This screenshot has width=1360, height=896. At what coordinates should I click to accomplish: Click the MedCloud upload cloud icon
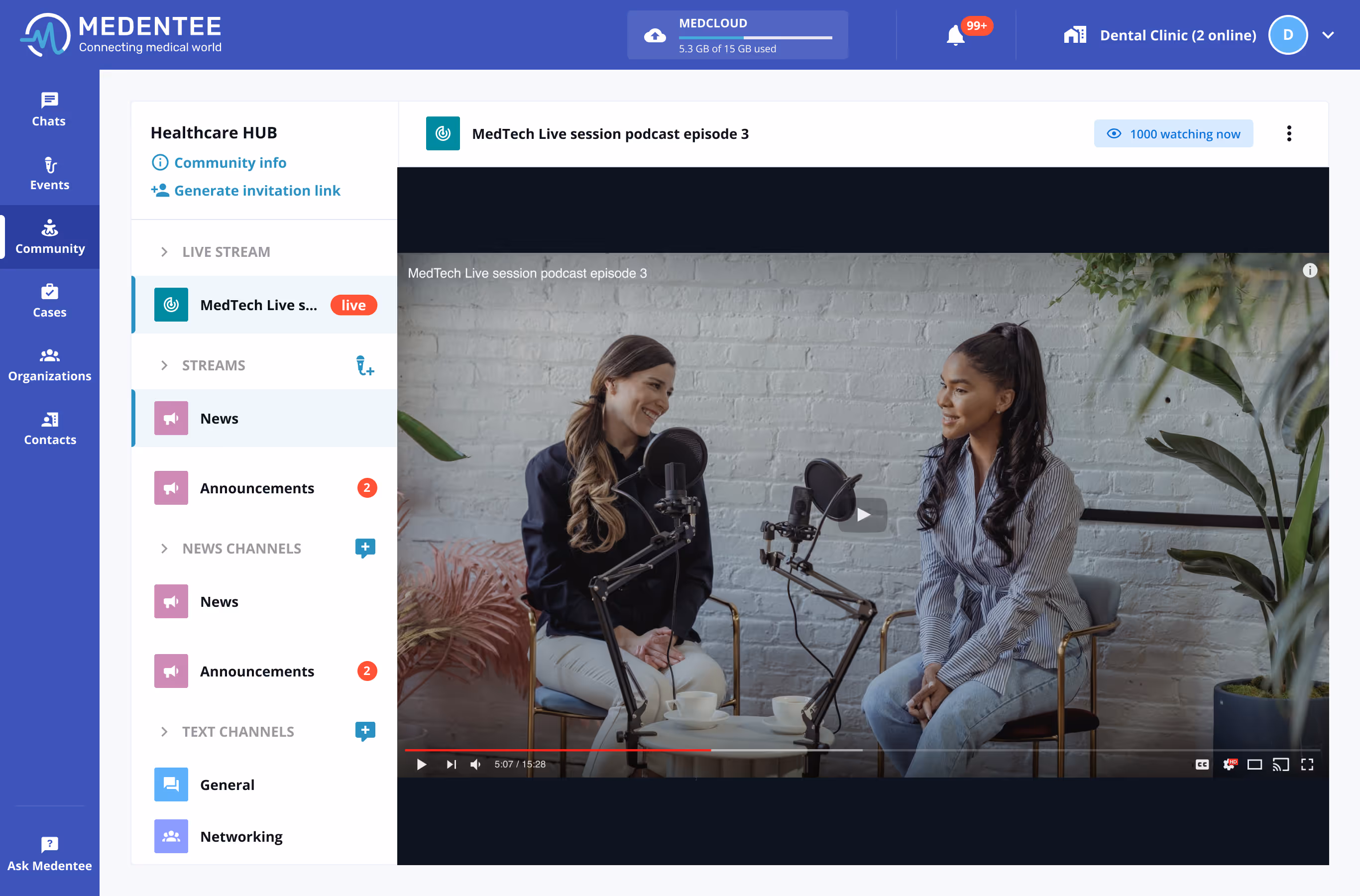pos(655,35)
